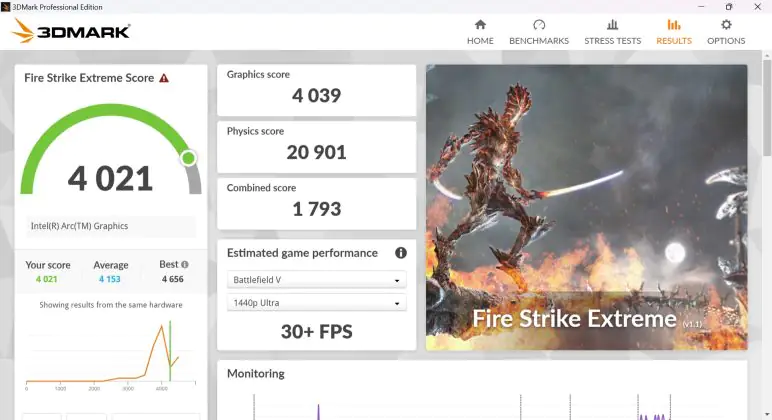Click the 1440p Ultra dropdown arrow
The width and height of the screenshot is (772, 420).
point(397,304)
